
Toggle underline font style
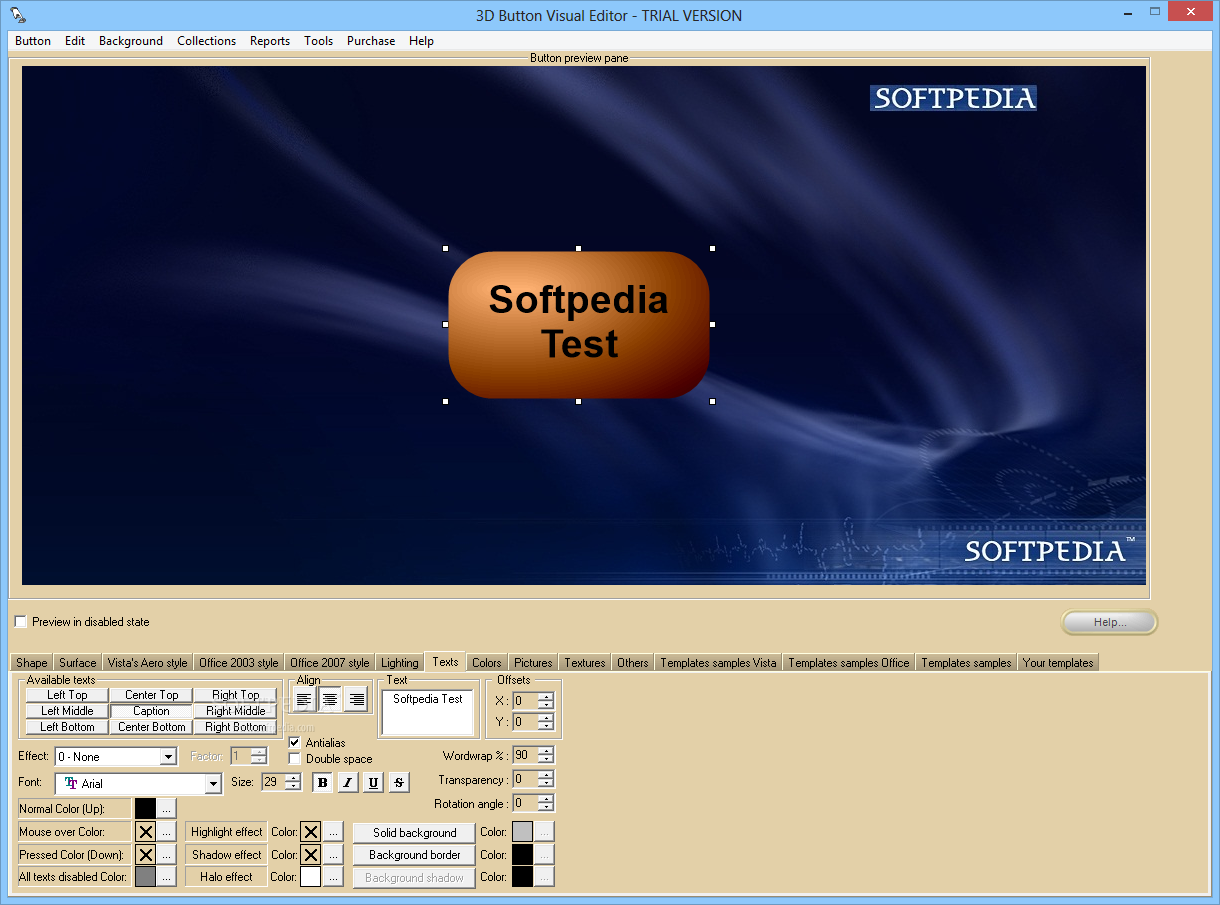pos(373,783)
